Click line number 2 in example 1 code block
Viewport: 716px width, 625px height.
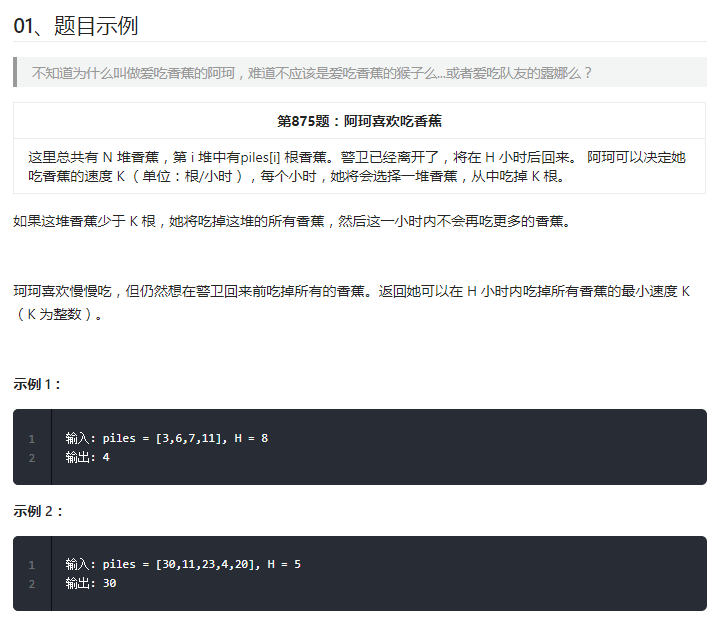(x=32, y=457)
